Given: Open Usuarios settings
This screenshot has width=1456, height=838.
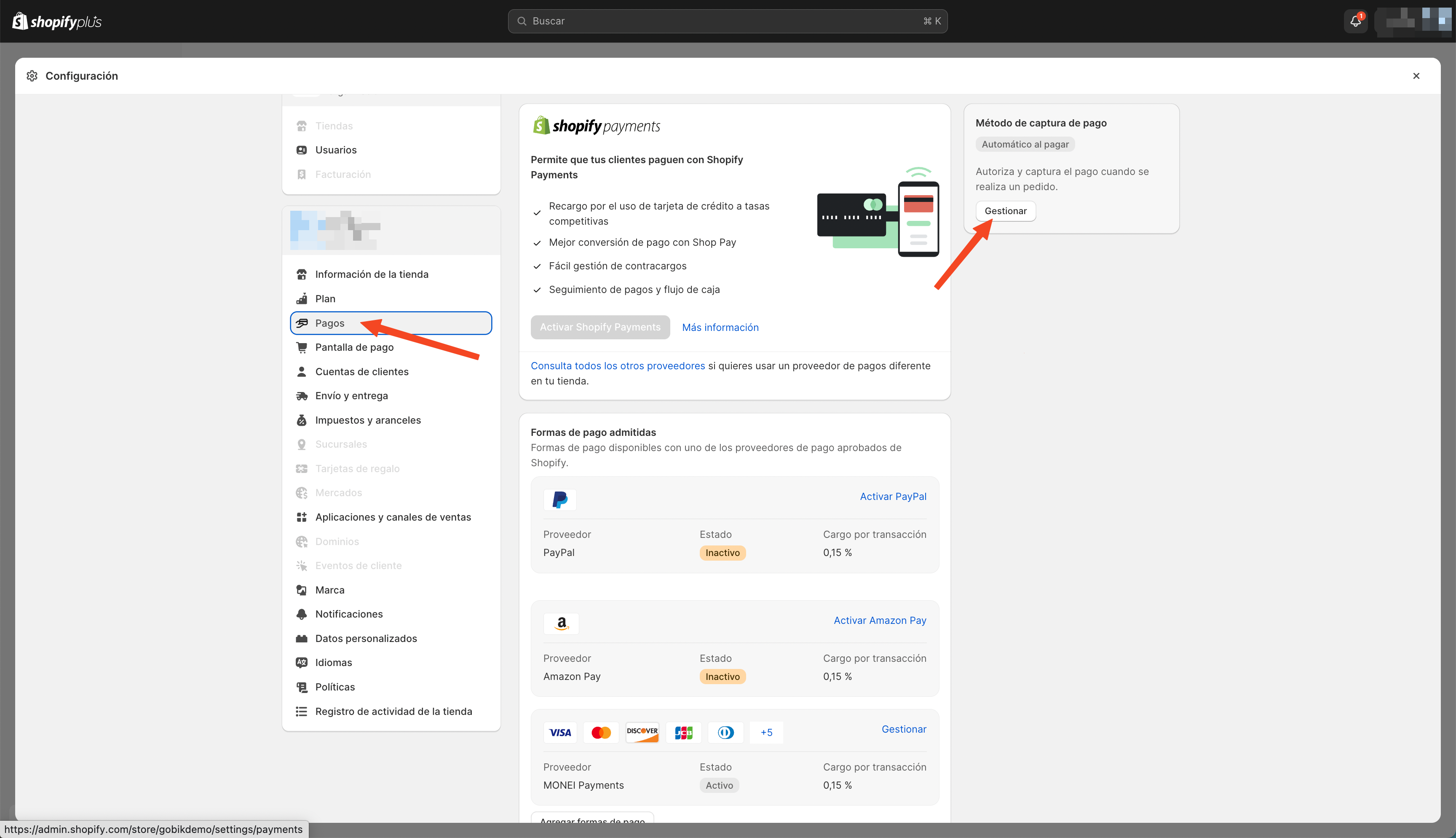Looking at the screenshot, I should [x=391, y=150].
